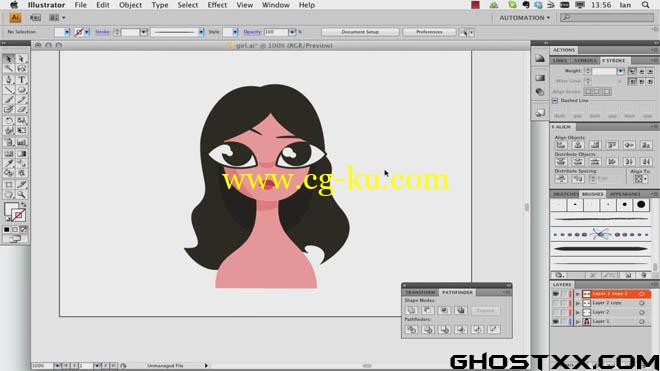Click the Document Setup button
660x371 pixels.
point(360,32)
